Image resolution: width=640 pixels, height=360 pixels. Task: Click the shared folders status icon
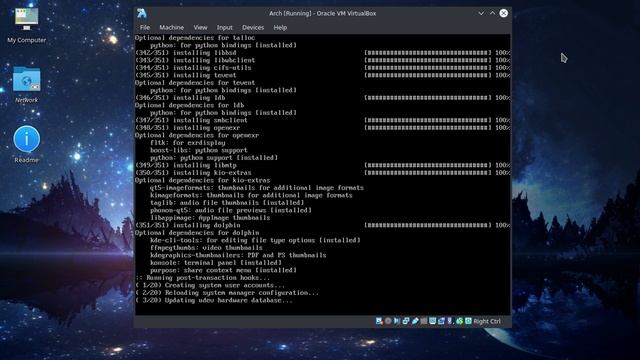424,321
